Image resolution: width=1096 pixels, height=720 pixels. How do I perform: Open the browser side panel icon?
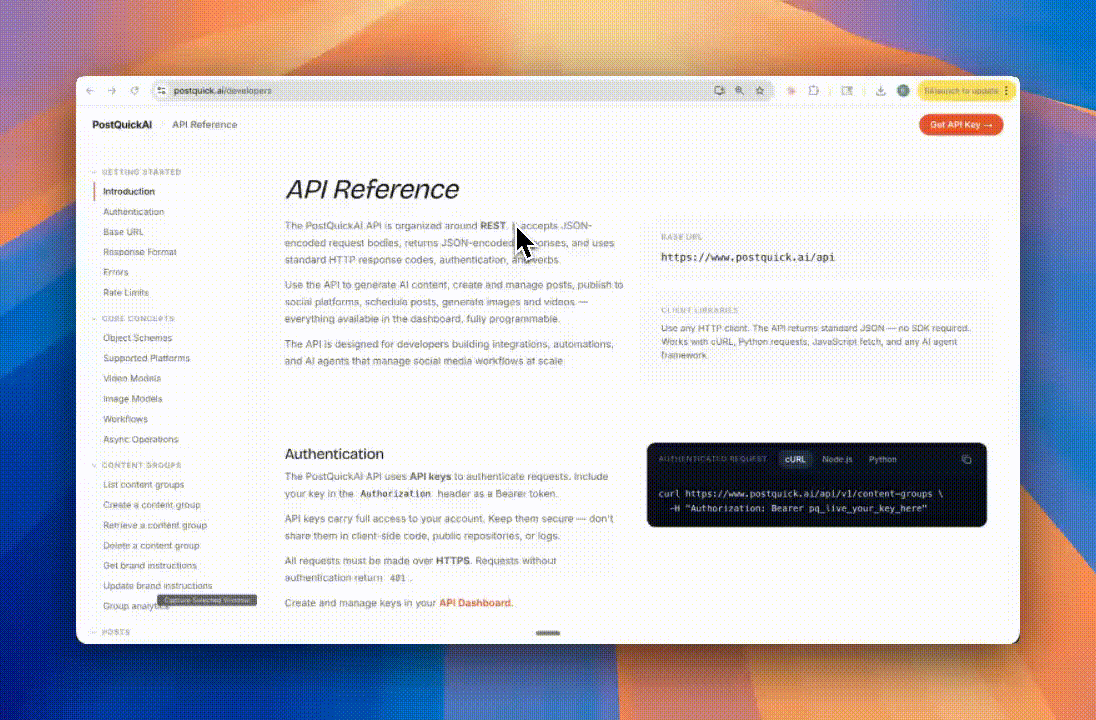(x=847, y=91)
